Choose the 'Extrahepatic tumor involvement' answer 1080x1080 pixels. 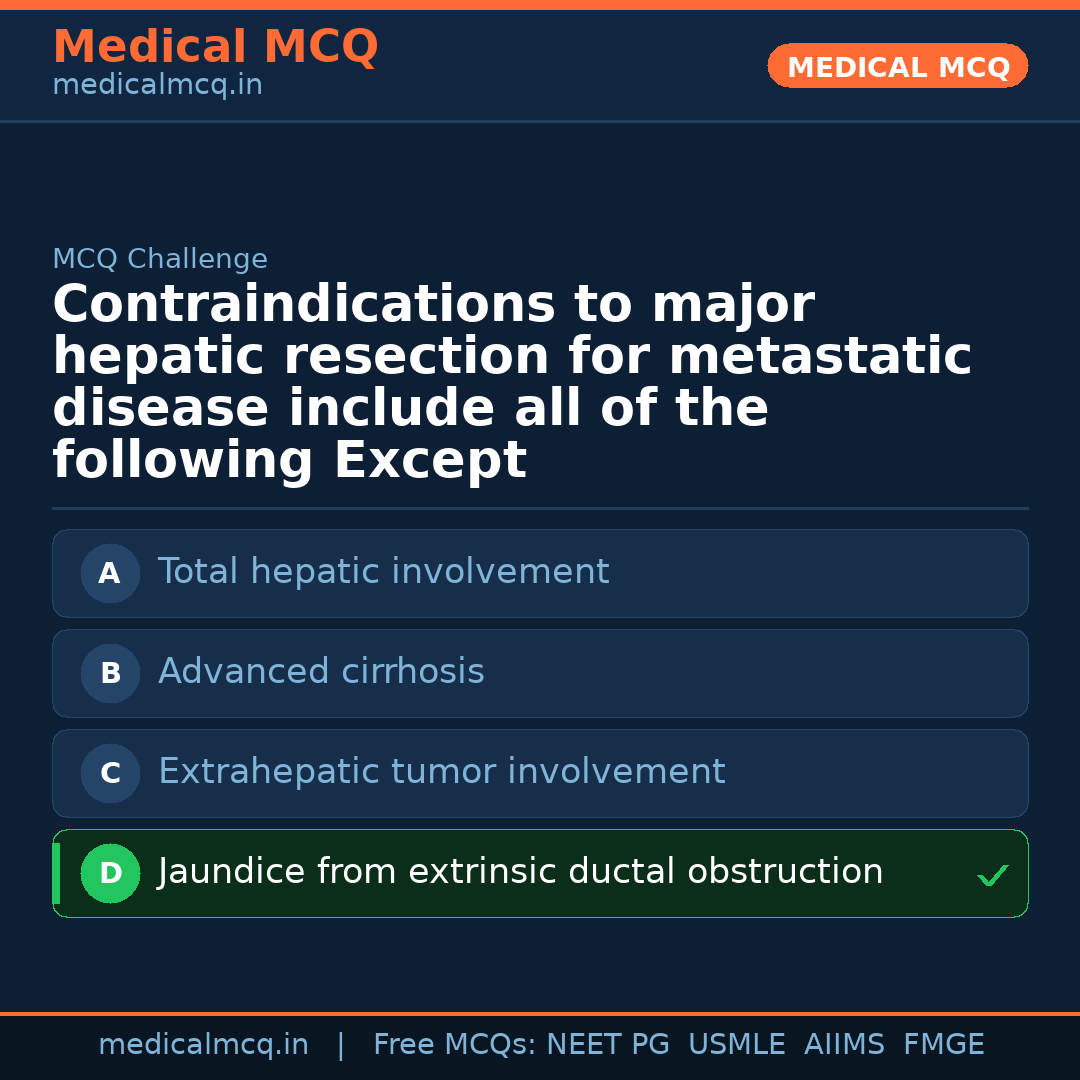coord(441,772)
